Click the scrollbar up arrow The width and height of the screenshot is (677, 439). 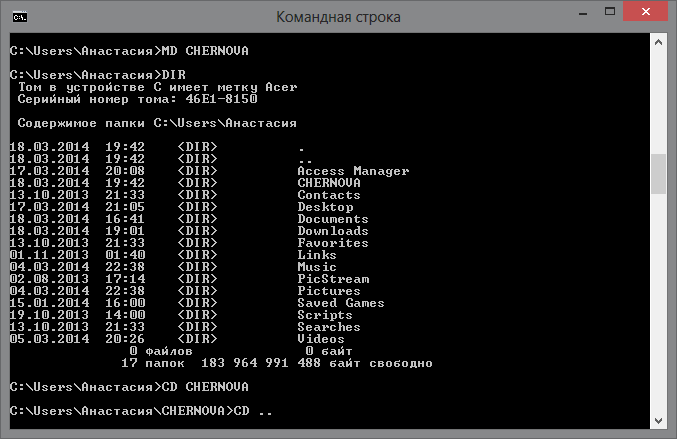pos(658,42)
